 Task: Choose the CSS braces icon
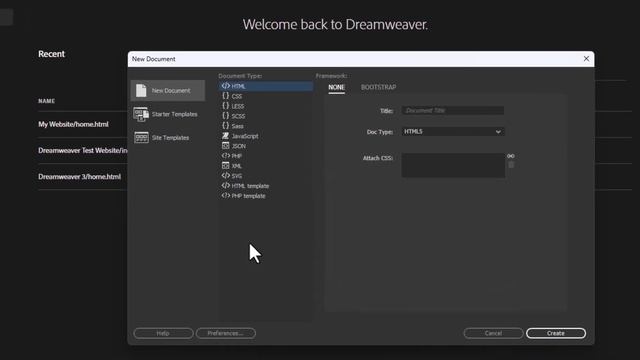pos(225,96)
